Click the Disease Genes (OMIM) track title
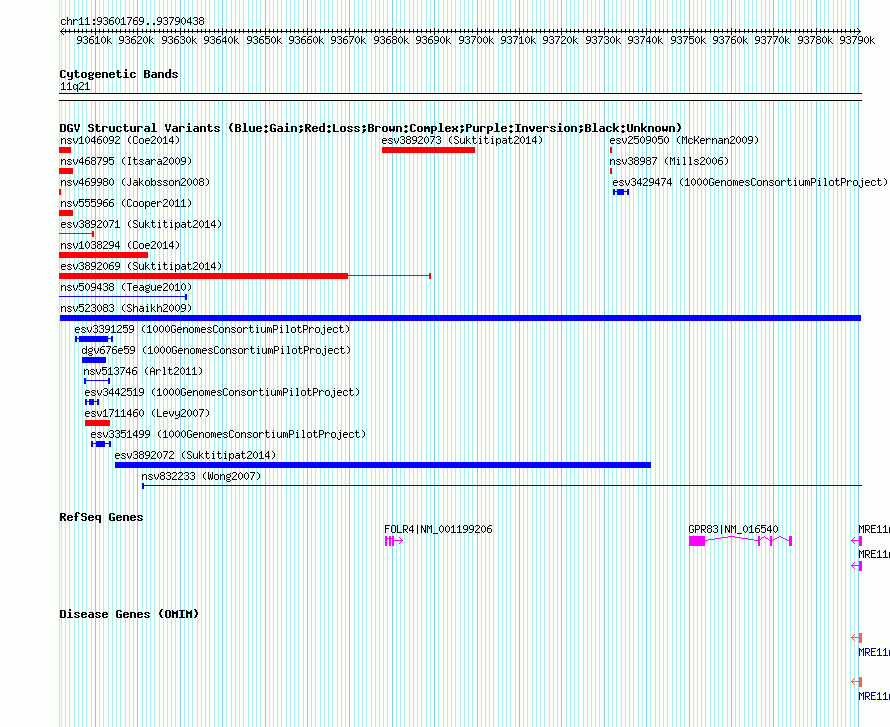890x727 pixels. pyautogui.click(x=129, y=614)
